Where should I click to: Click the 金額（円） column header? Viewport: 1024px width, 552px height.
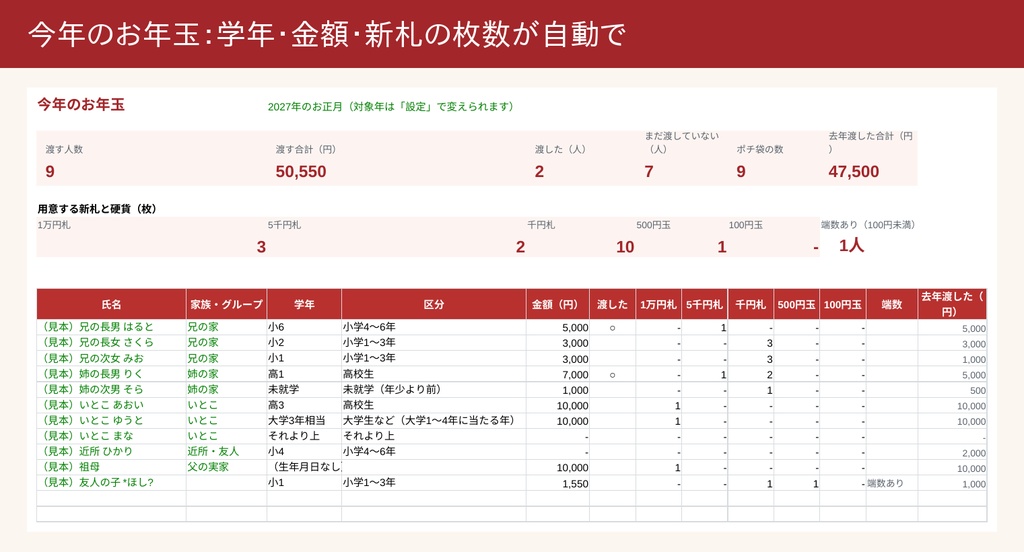click(558, 304)
